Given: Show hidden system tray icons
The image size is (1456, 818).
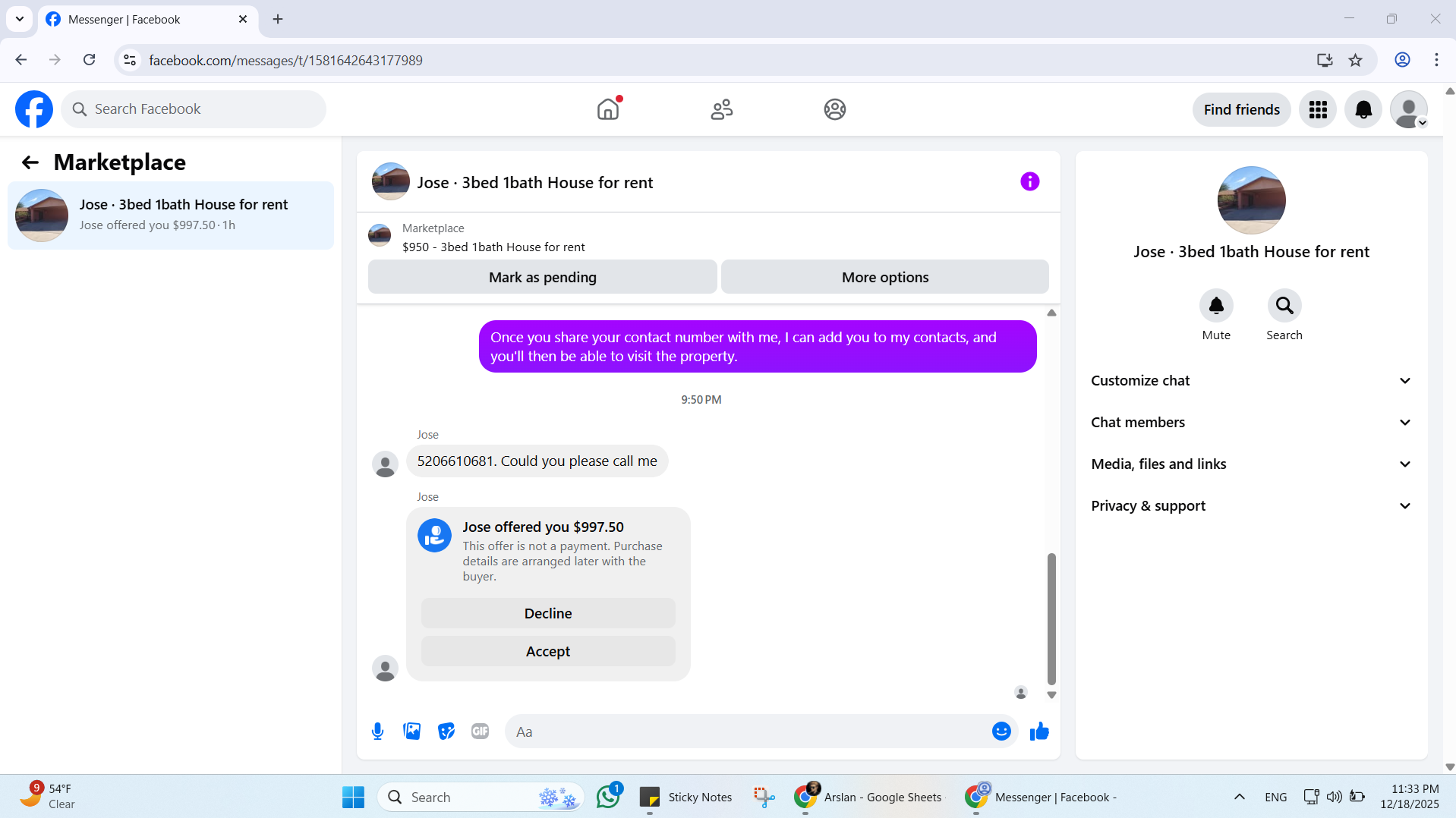Looking at the screenshot, I should tap(1239, 797).
